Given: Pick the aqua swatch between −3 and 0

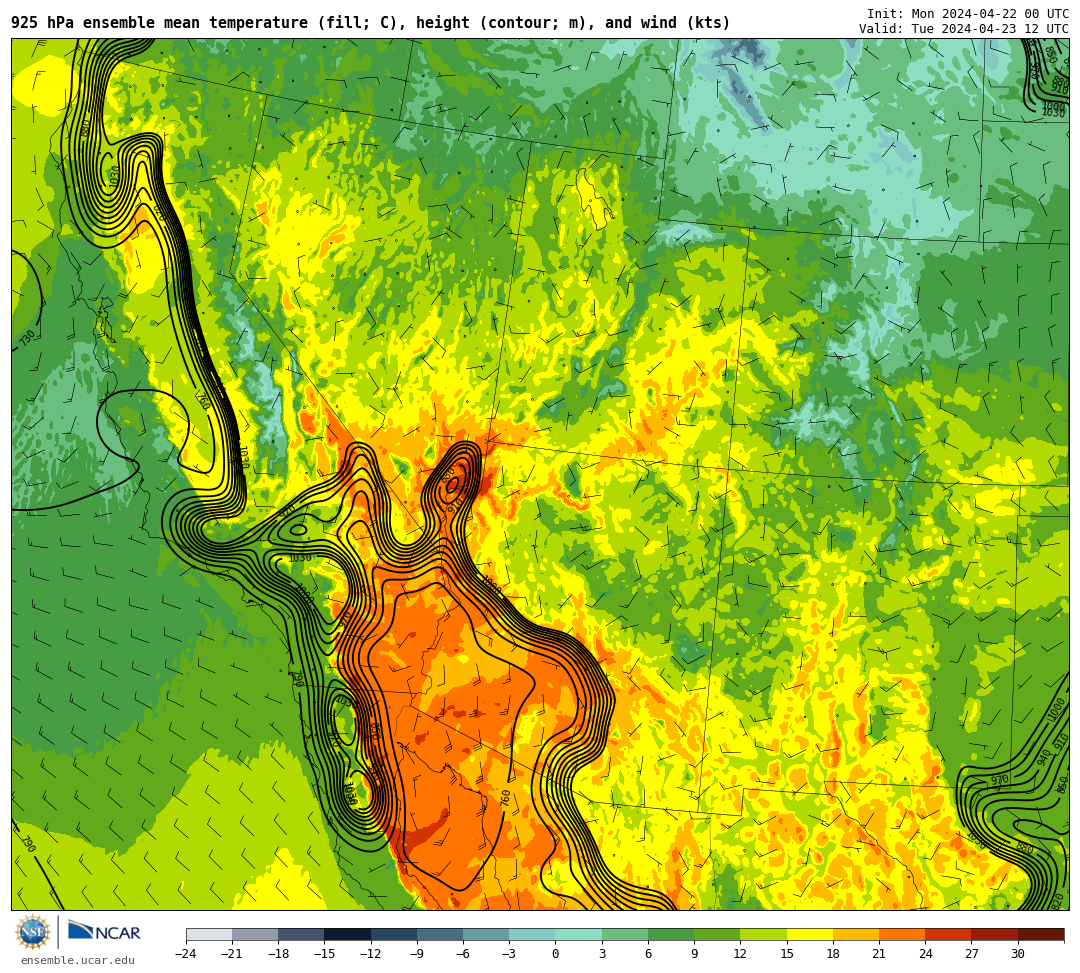Looking at the screenshot, I should 532,934.
